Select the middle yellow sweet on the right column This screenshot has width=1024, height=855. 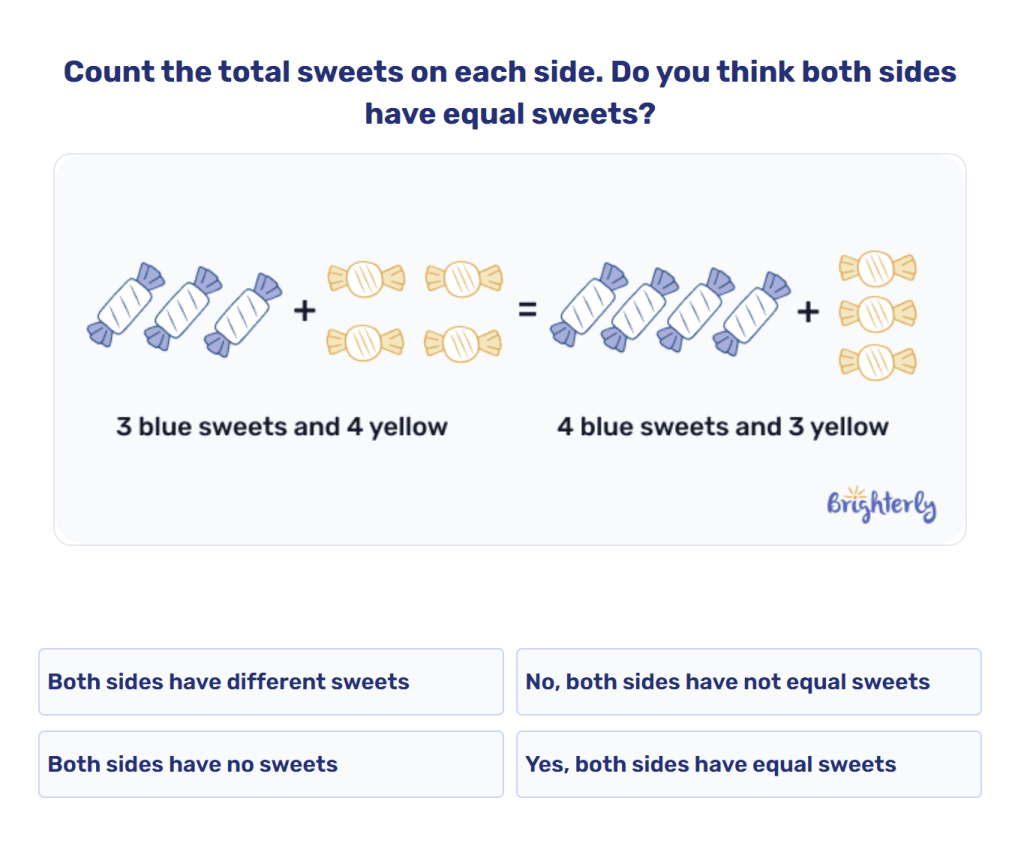click(877, 315)
